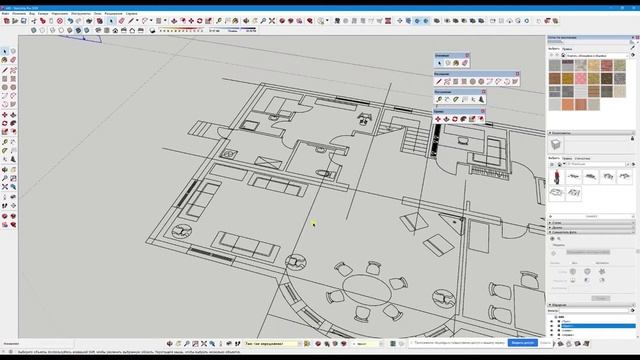Toggle visibility eye of the fourth outliner row
This screenshot has height=360, width=640.
[552, 335]
